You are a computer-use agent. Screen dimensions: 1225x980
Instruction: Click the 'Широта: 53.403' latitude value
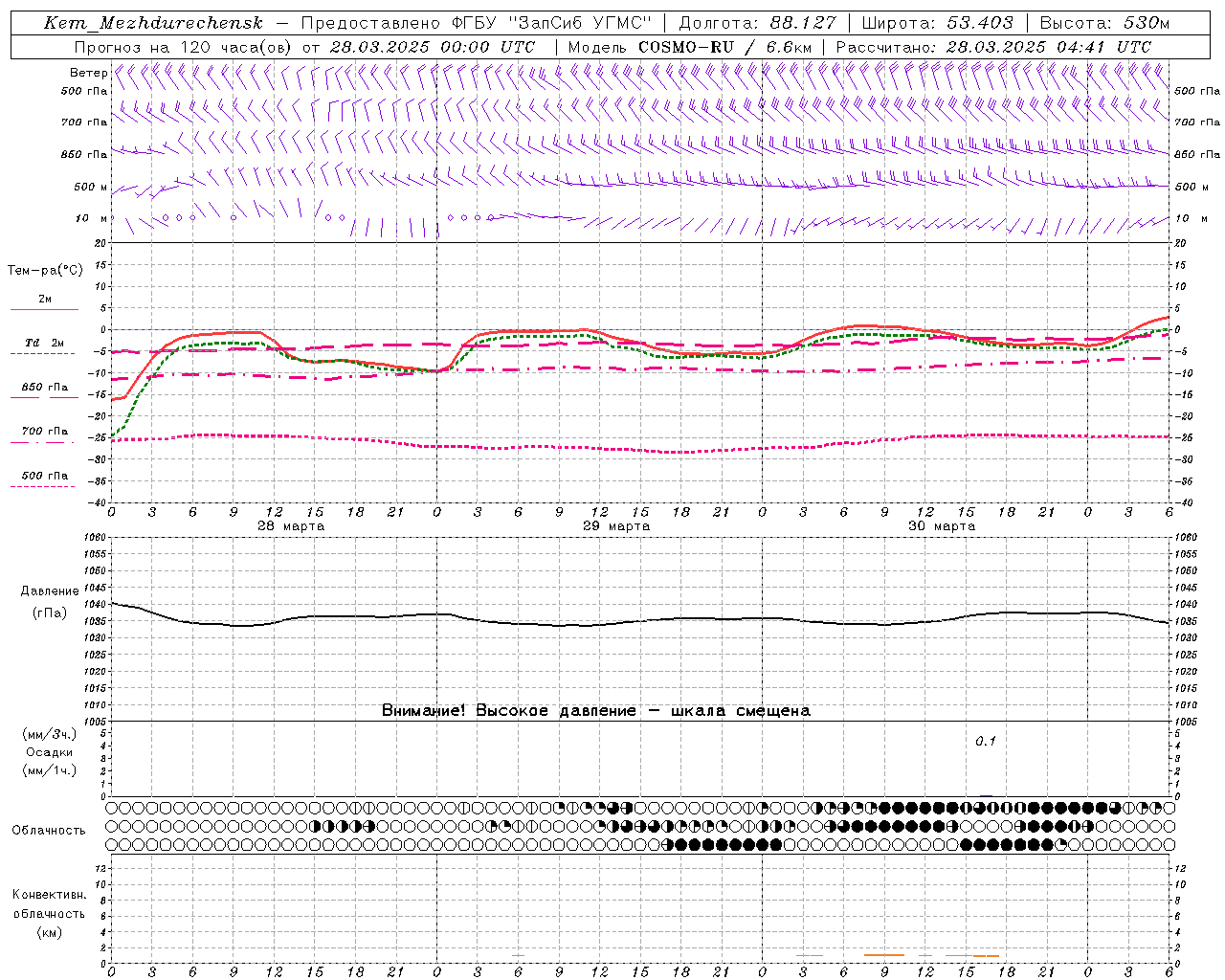(x=937, y=23)
